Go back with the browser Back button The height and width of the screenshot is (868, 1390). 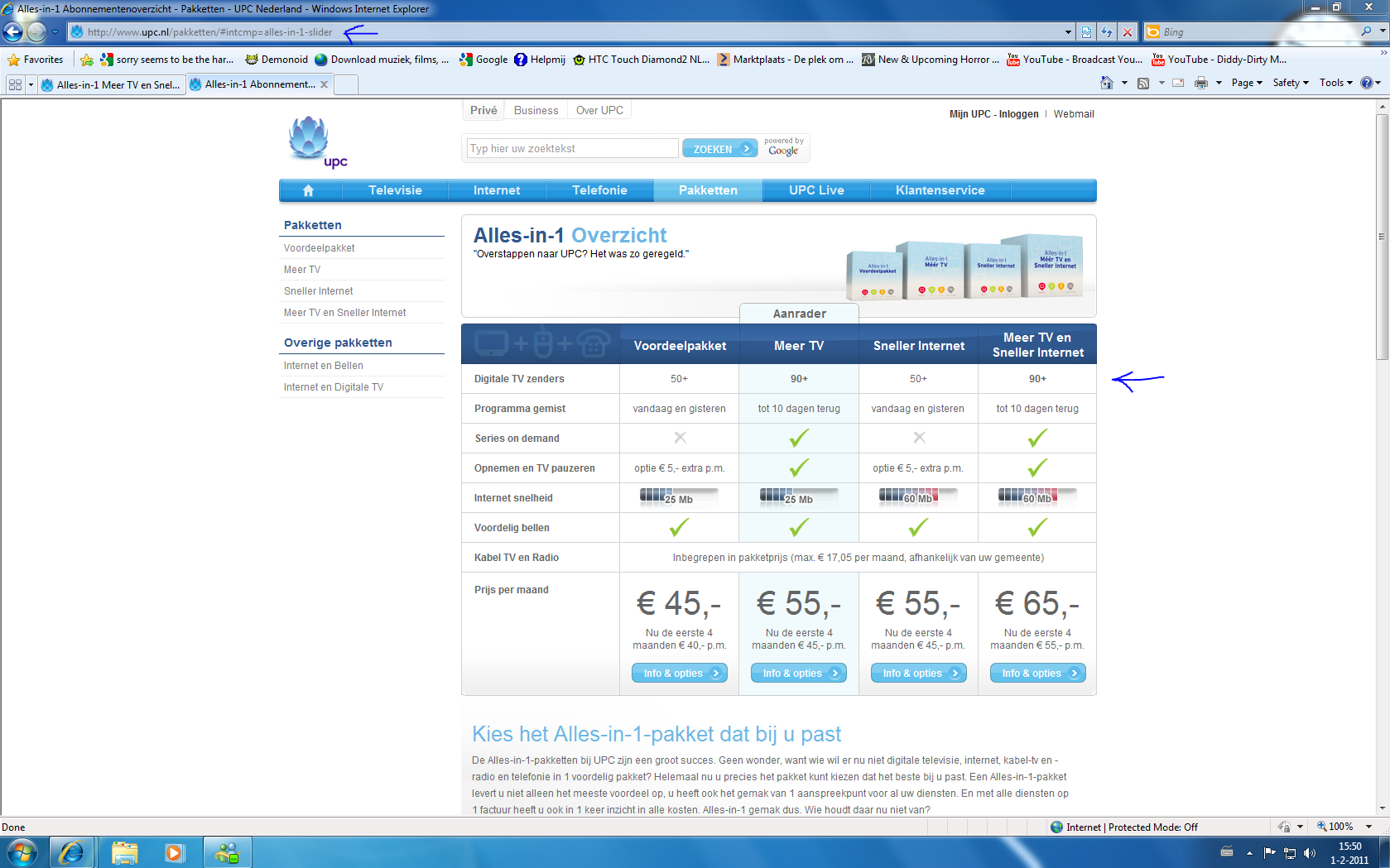pos(12,32)
